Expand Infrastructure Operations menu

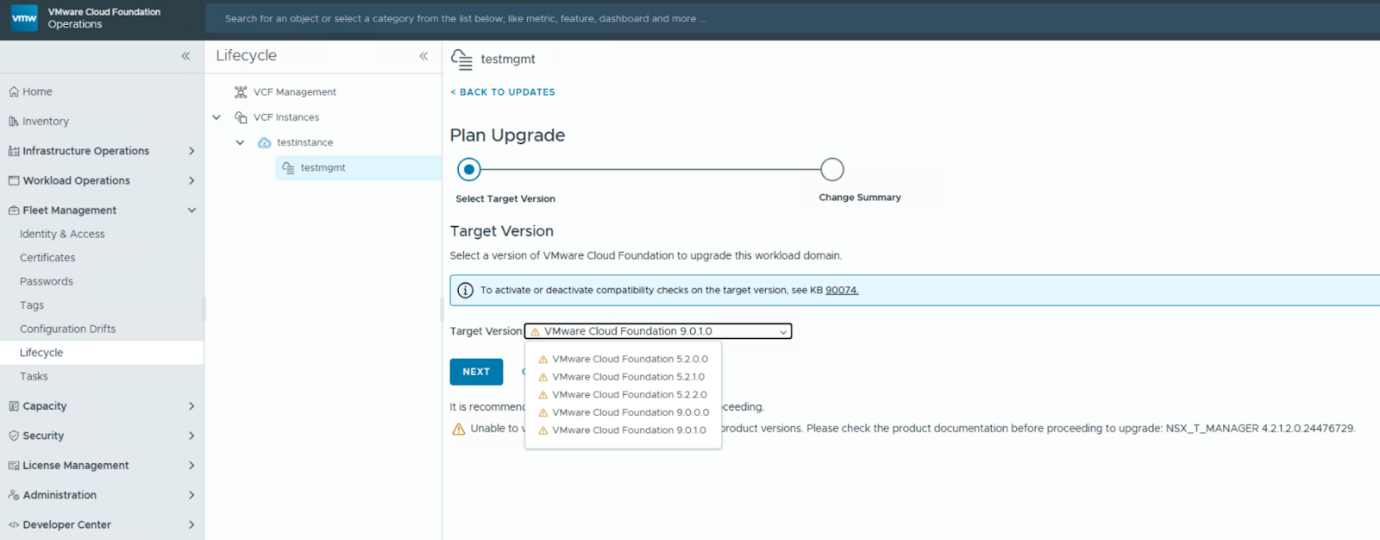[191, 151]
